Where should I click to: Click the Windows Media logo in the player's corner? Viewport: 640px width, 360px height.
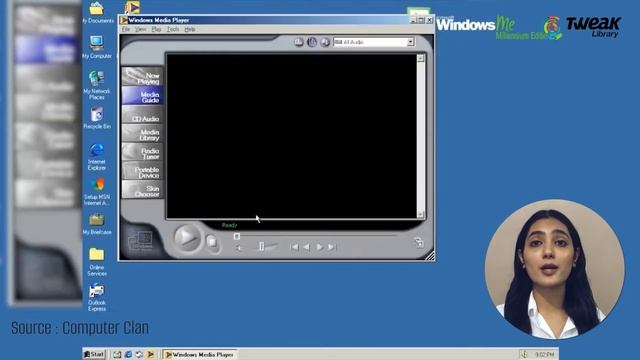tap(140, 241)
